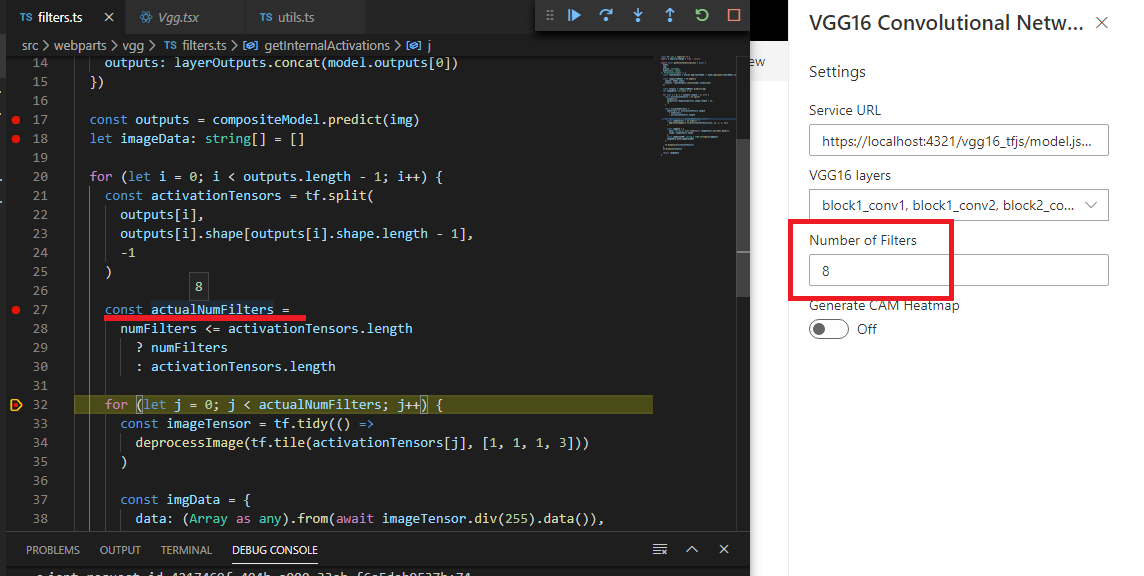Toggle the Generate CAM Heatmap switch

828,329
